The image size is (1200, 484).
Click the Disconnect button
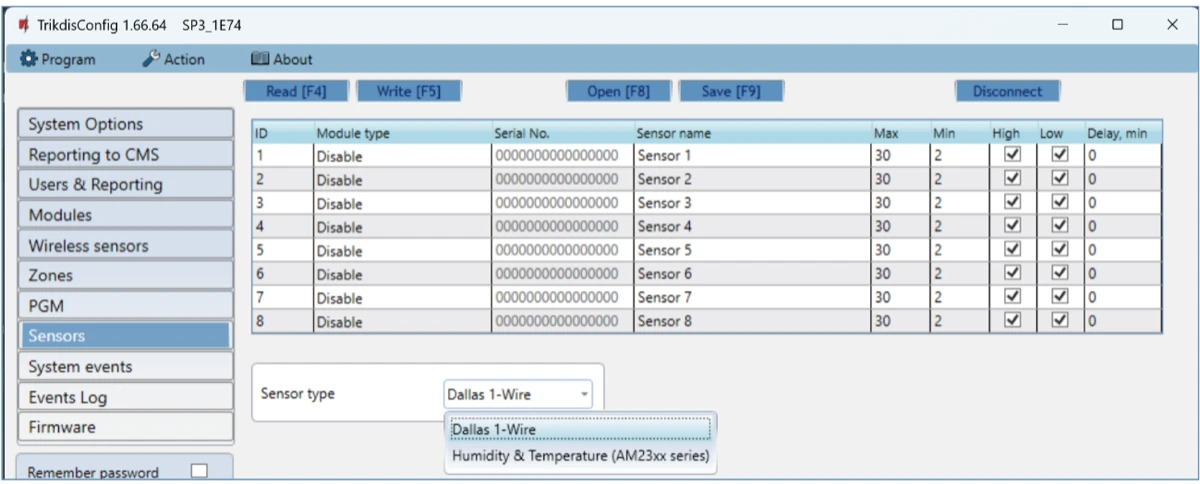[x=1007, y=91]
